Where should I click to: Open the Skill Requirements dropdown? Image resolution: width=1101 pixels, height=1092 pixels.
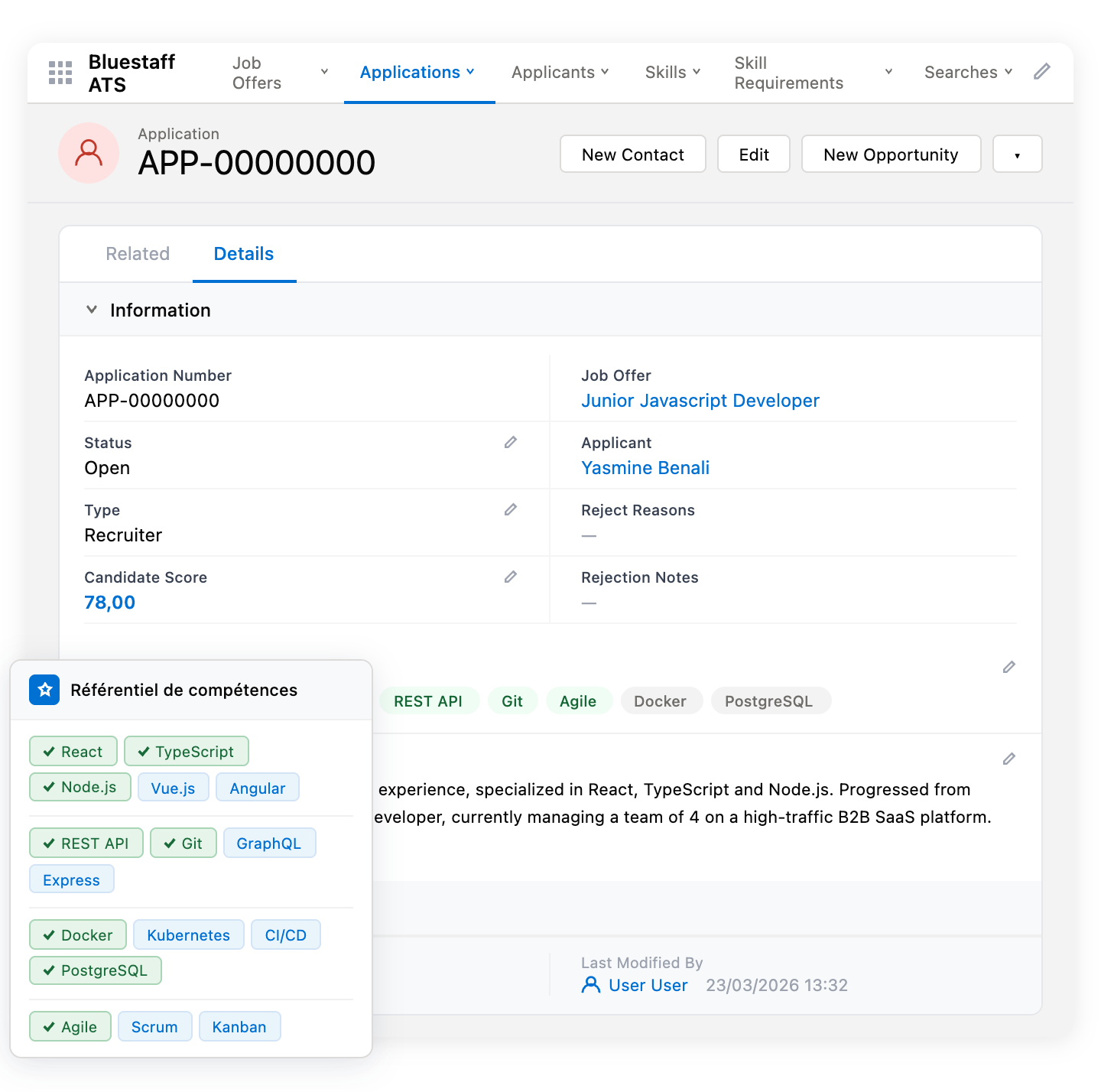888,71
